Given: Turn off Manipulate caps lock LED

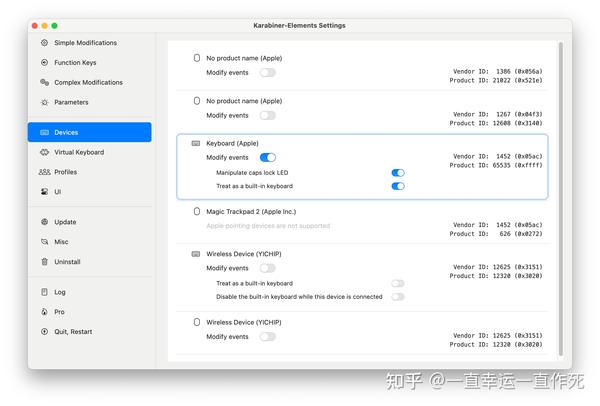Looking at the screenshot, I should tap(398, 173).
